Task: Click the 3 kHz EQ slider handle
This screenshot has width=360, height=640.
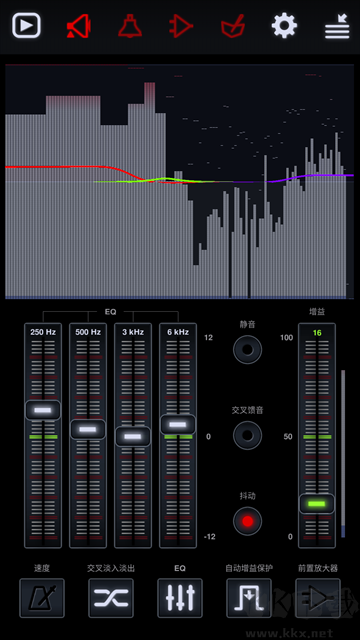Action: coord(133,436)
